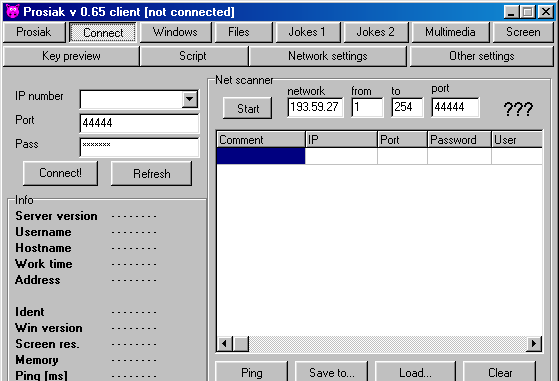Open the Prosiak tab
This screenshot has height=381, width=559.
click(x=34, y=32)
